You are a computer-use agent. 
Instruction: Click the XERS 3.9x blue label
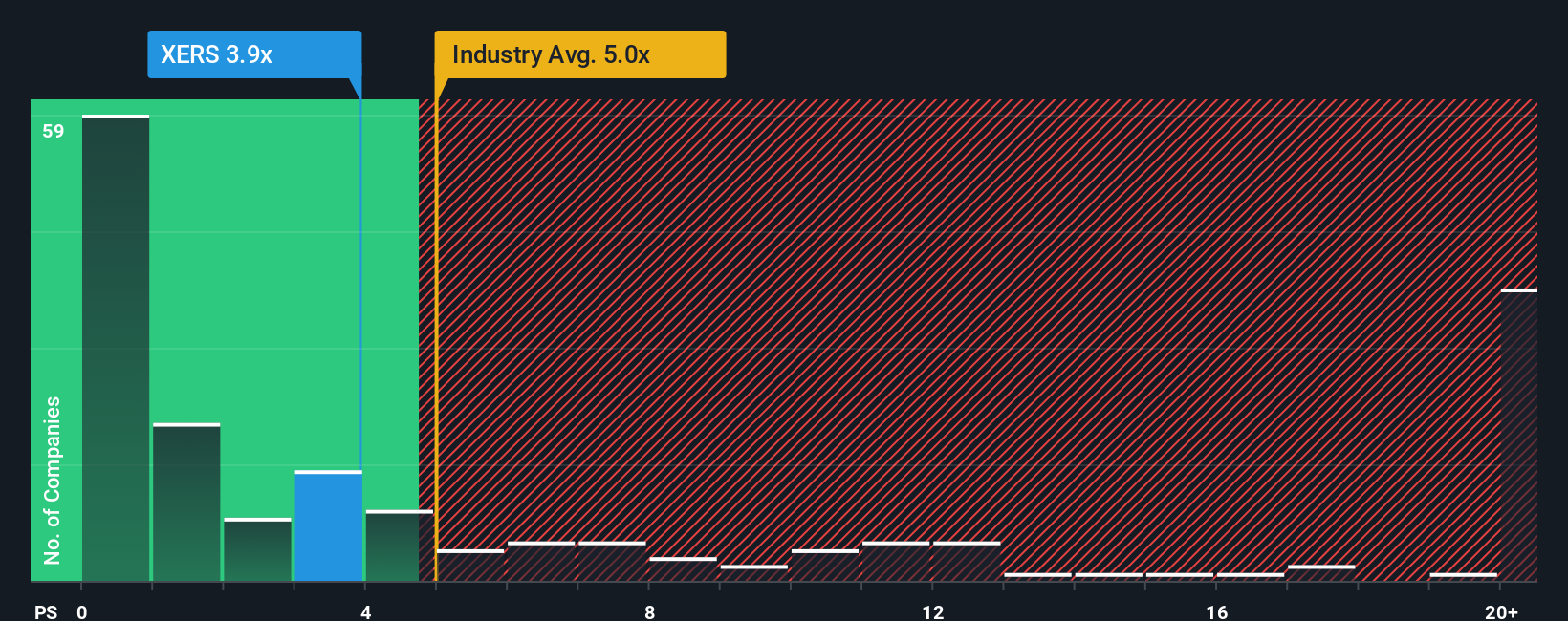pos(254,54)
